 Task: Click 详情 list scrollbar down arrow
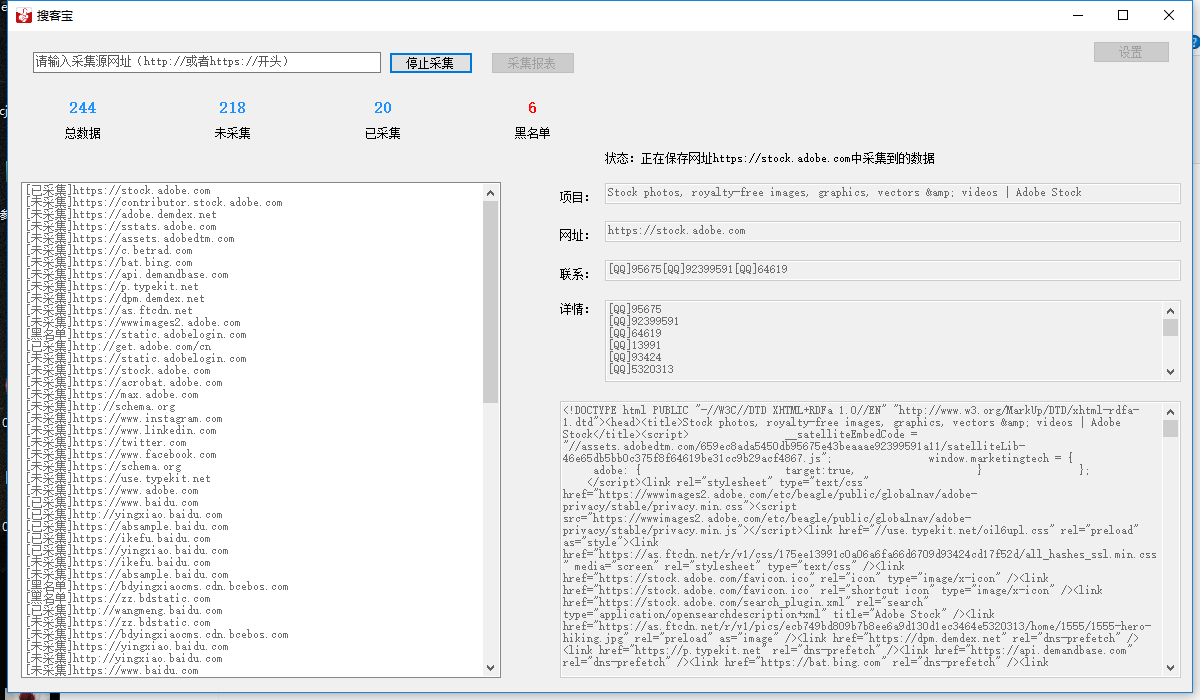1171,372
